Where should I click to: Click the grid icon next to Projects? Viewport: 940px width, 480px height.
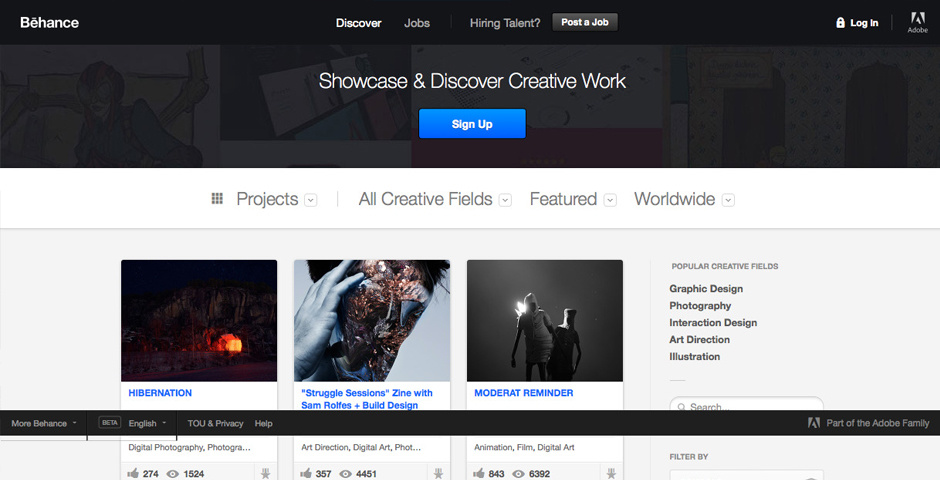[x=217, y=198]
